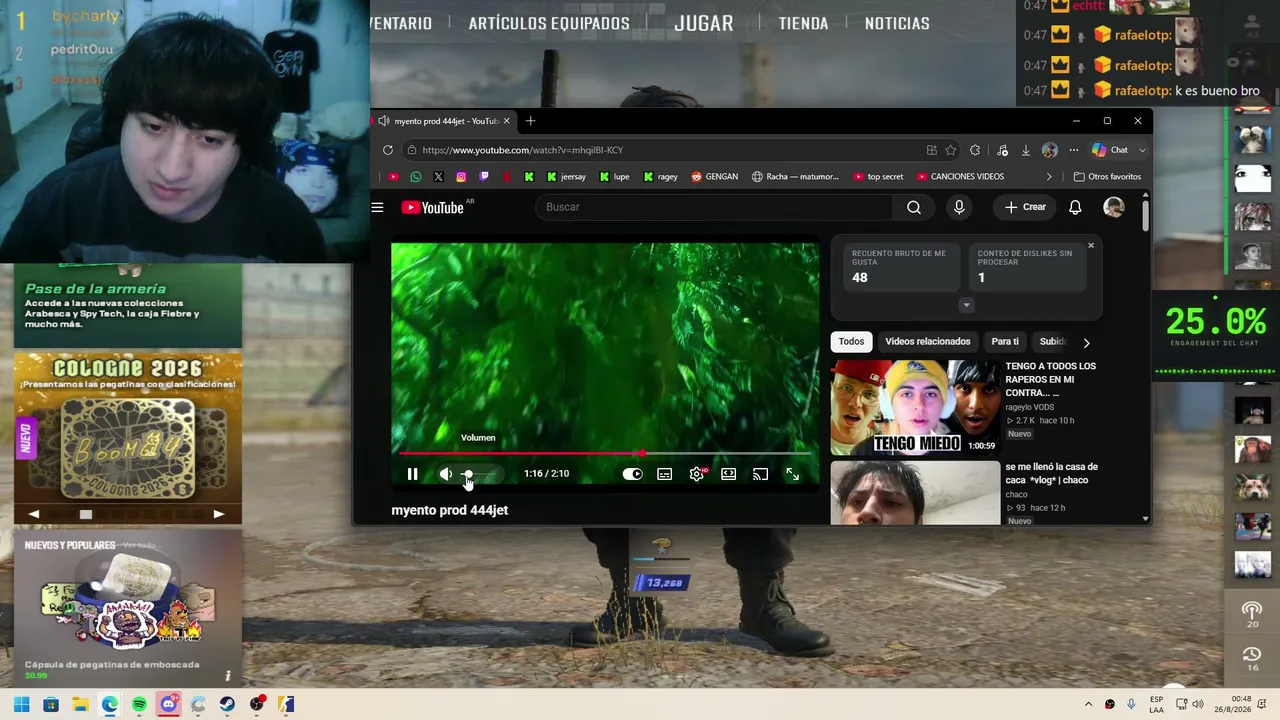Go to the previous store banner

(x=33, y=514)
